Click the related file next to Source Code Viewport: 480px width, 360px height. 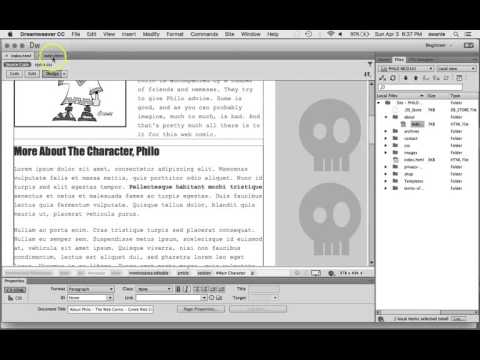44,64
